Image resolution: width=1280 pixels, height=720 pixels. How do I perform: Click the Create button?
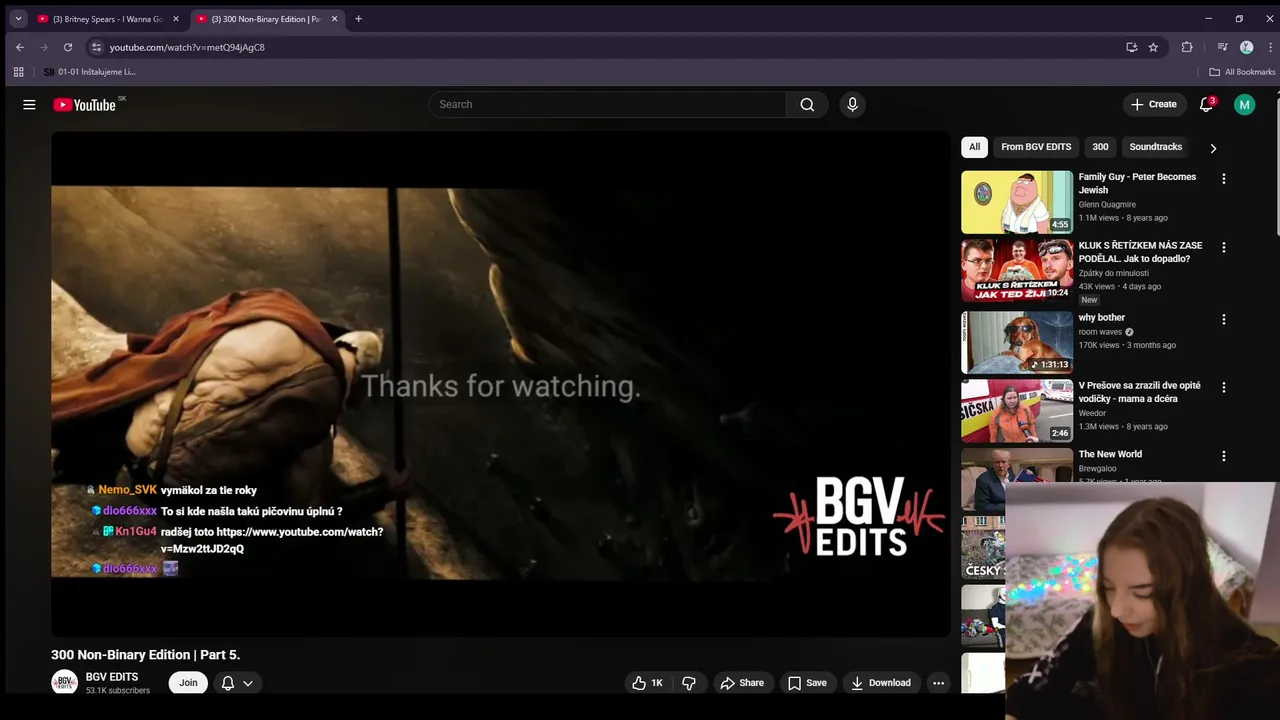[x=1153, y=105]
